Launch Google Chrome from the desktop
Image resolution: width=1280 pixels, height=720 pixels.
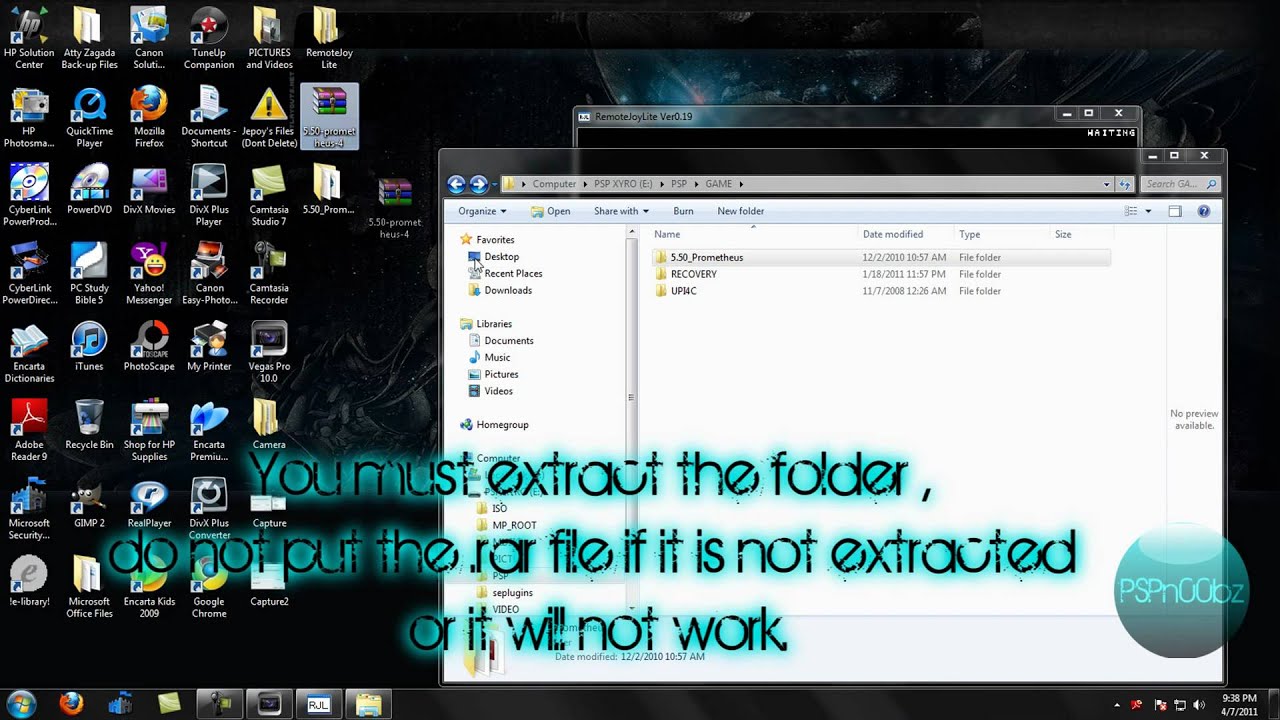[x=209, y=588]
